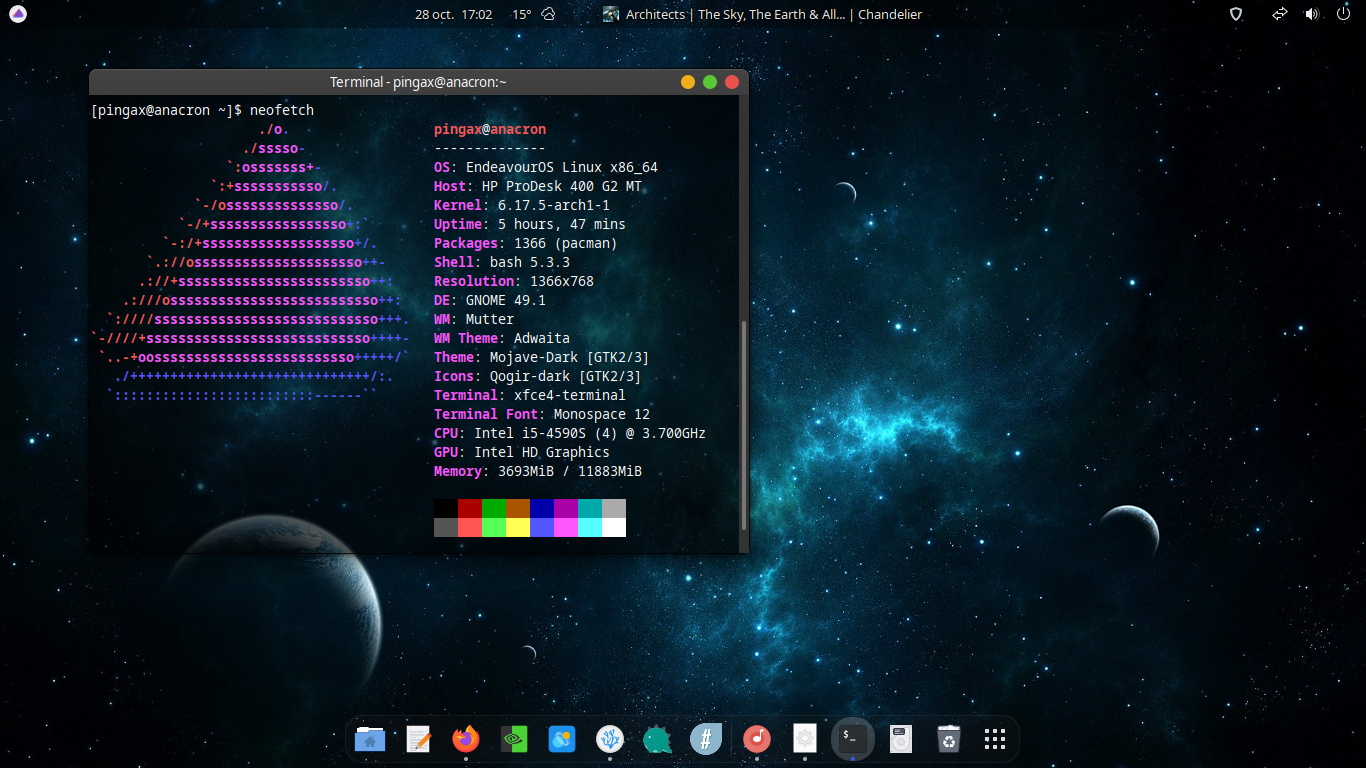This screenshot has height=768, width=1366.
Task: Open the Firefox browser from the dock
Action: point(466,739)
